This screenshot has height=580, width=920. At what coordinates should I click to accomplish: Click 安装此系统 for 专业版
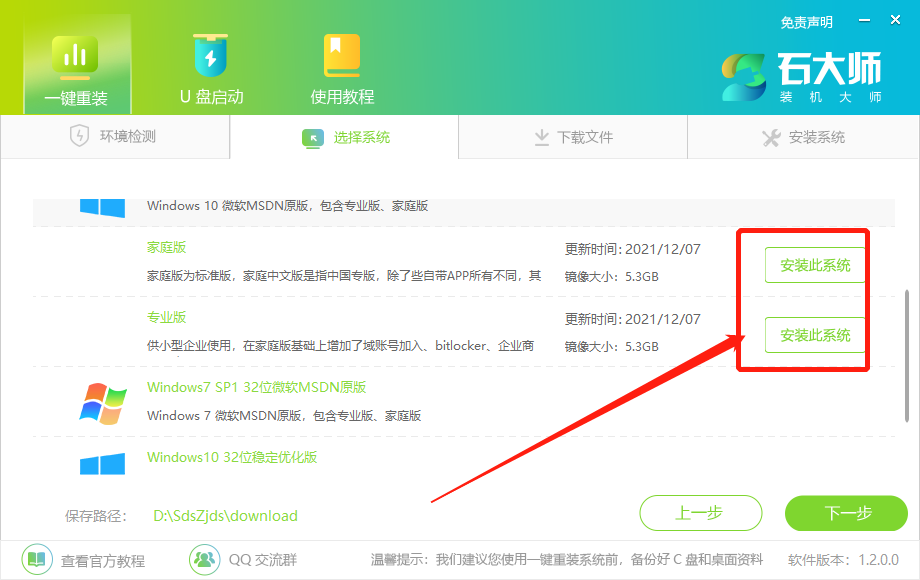click(x=813, y=336)
